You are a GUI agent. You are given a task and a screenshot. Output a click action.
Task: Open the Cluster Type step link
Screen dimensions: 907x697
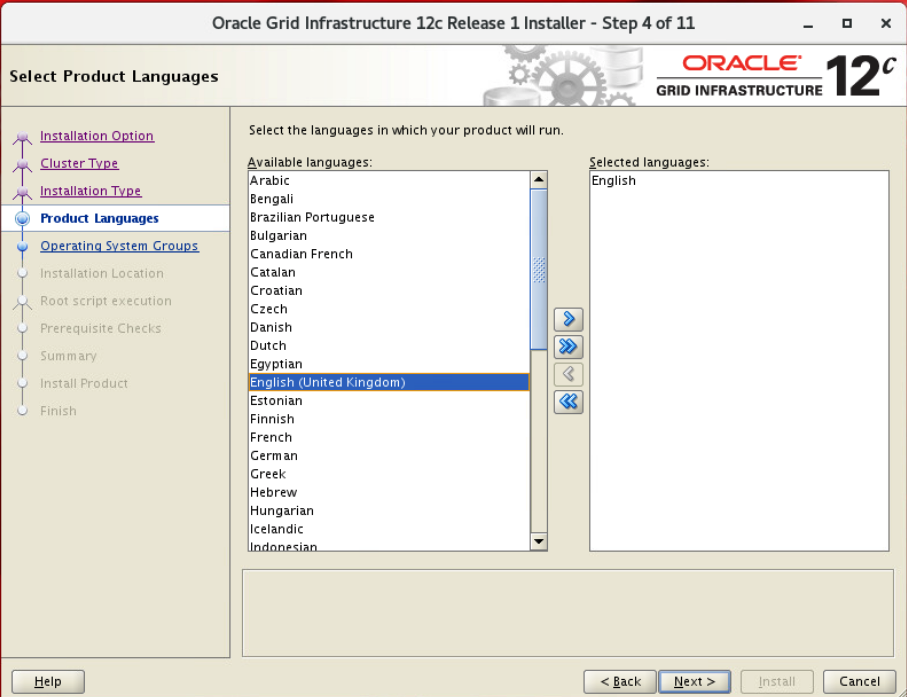79,164
